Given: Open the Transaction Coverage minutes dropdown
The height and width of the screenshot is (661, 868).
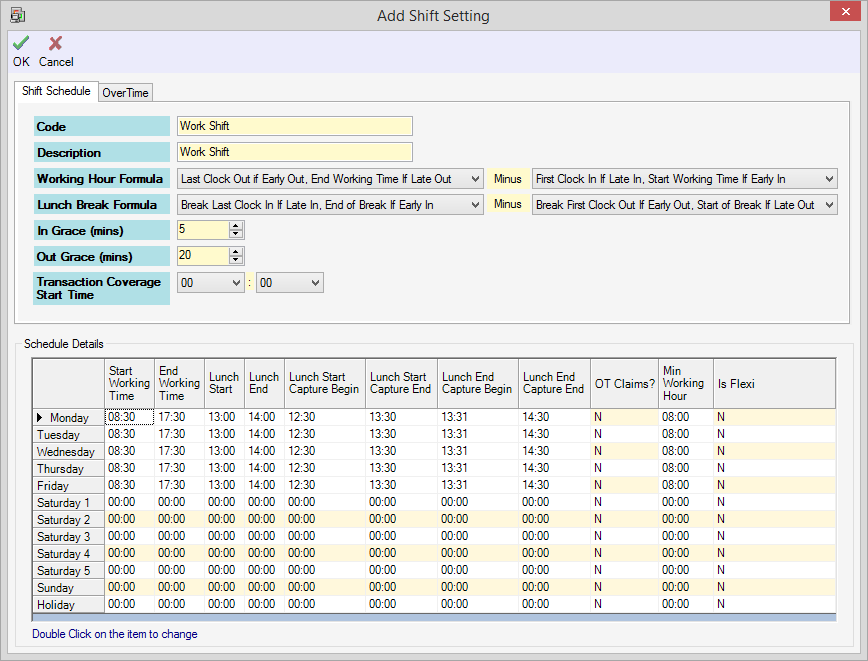Looking at the screenshot, I should pyautogui.click(x=315, y=283).
